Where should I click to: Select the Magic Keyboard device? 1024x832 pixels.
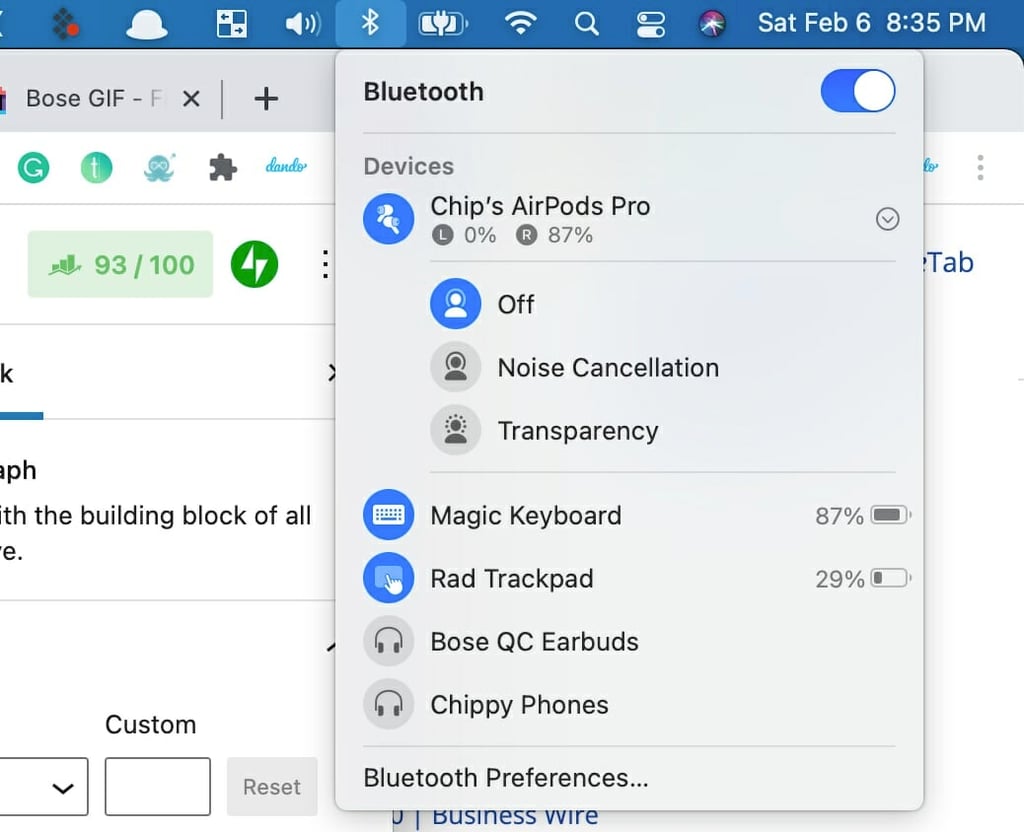[629, 515]
